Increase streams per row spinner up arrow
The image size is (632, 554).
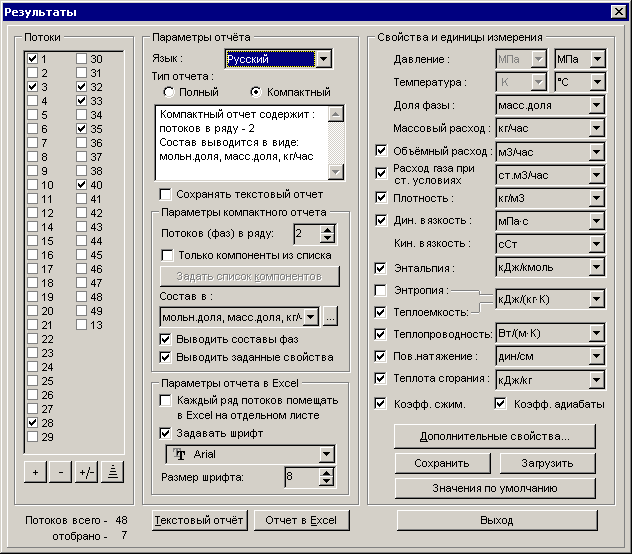click(x=327, y=229)
